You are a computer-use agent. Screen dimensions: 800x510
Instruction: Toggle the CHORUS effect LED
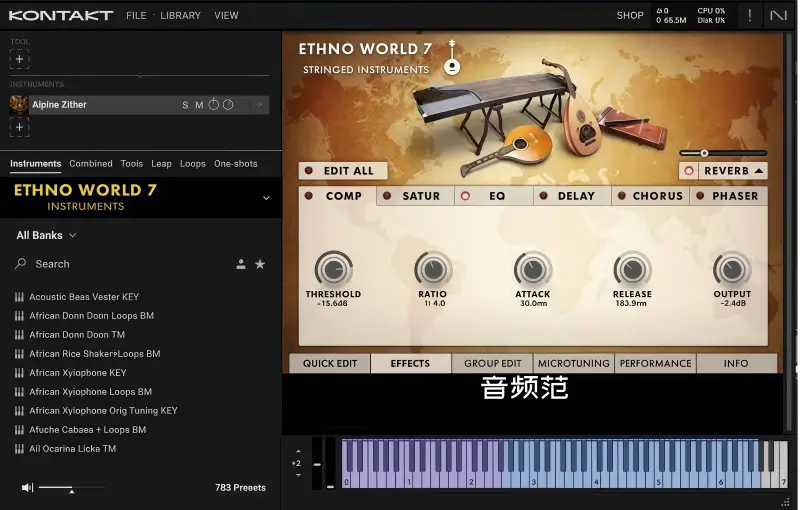[x=621, y=196]
